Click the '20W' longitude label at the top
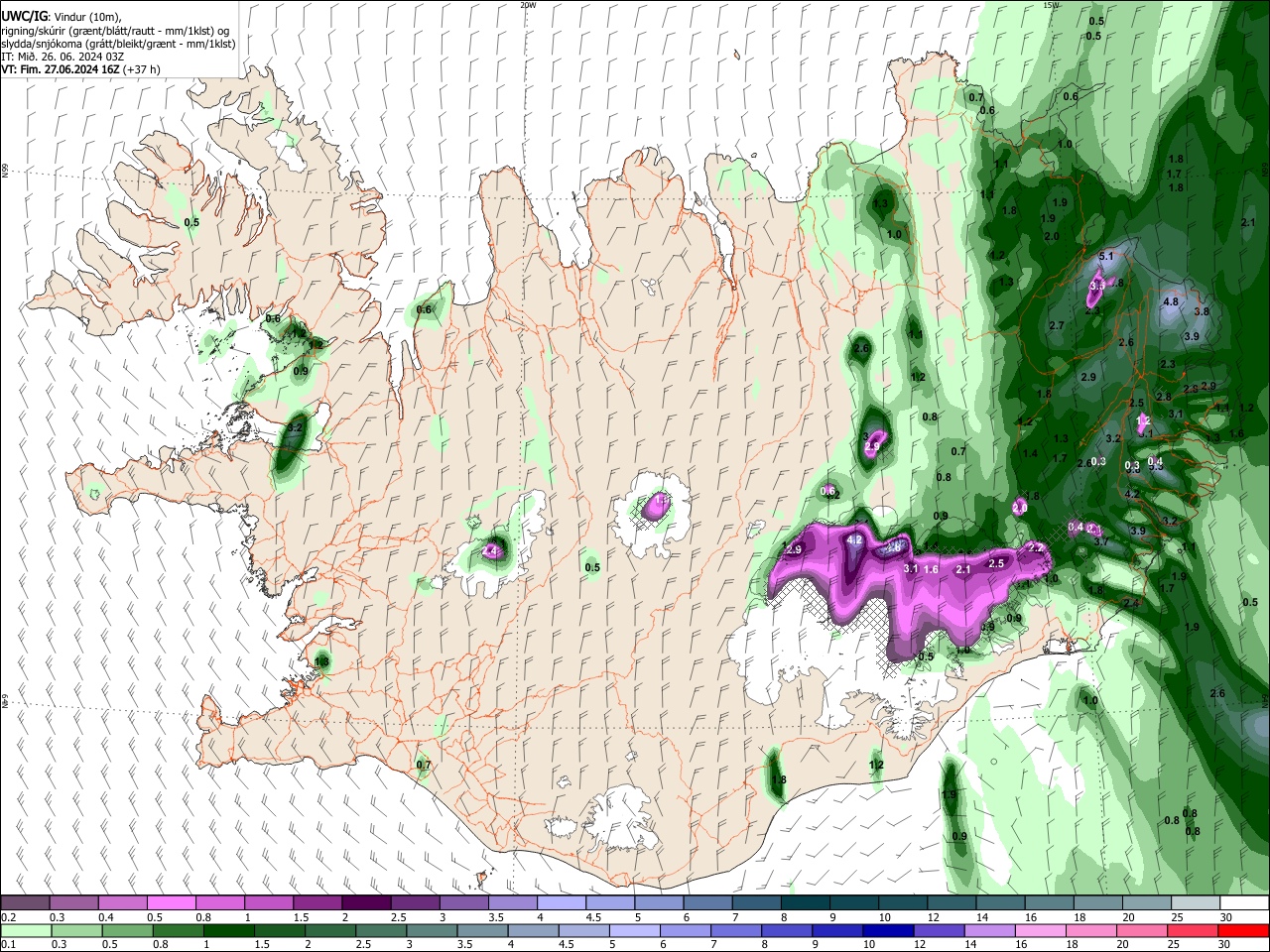The width and height of the screenshot is (1270, 952). coord(527,5)
